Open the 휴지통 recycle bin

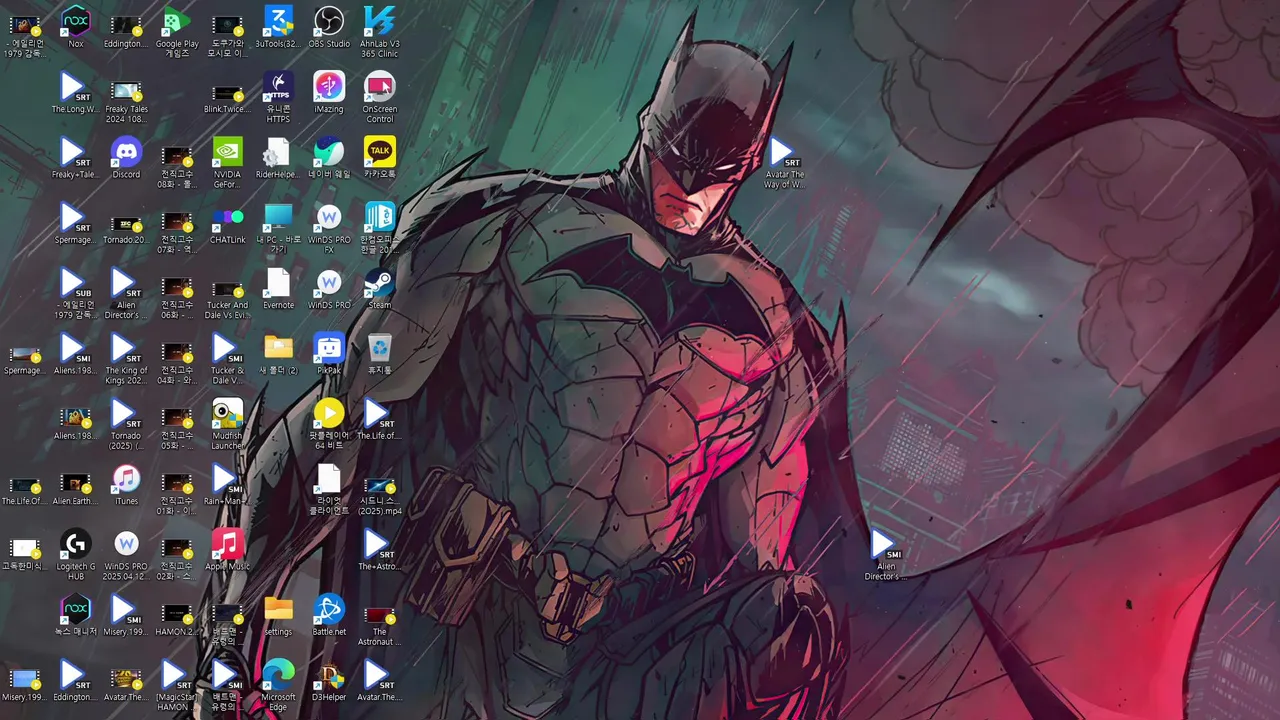(x=380, y=354)
